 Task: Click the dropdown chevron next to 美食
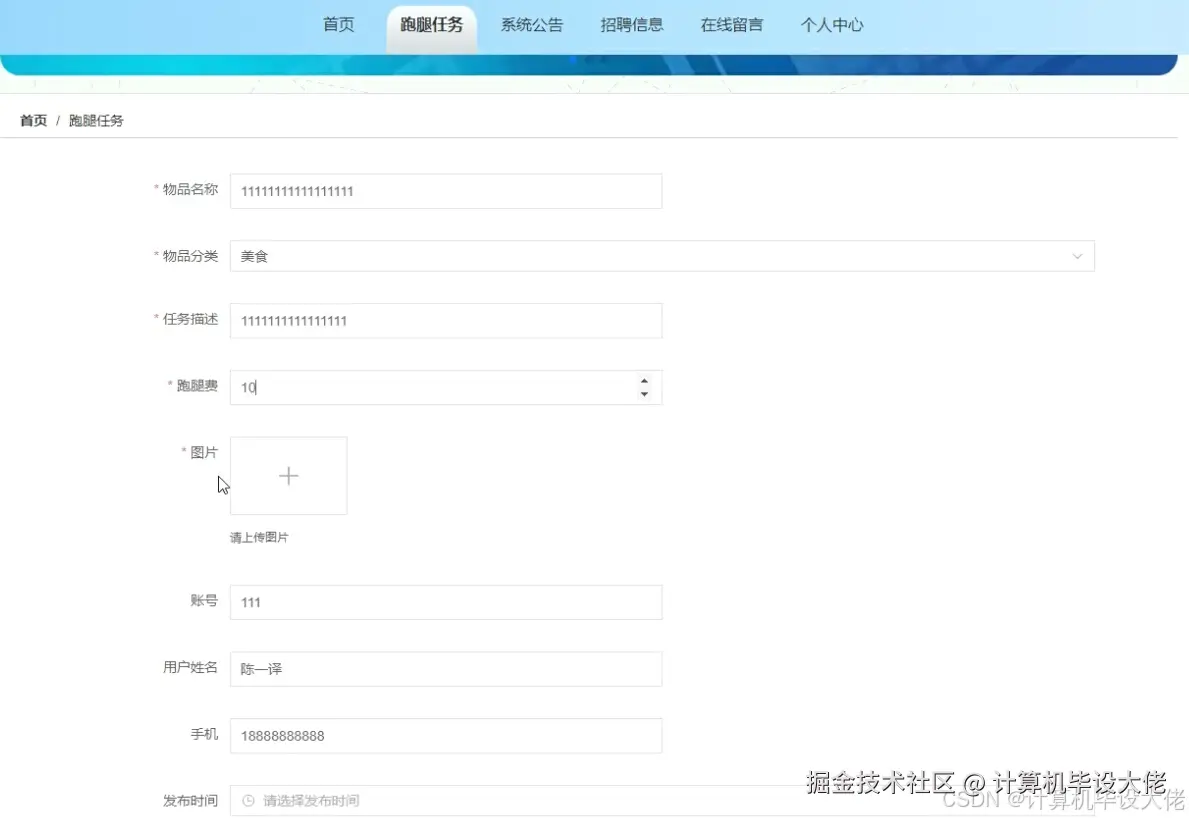(1077, 256)
